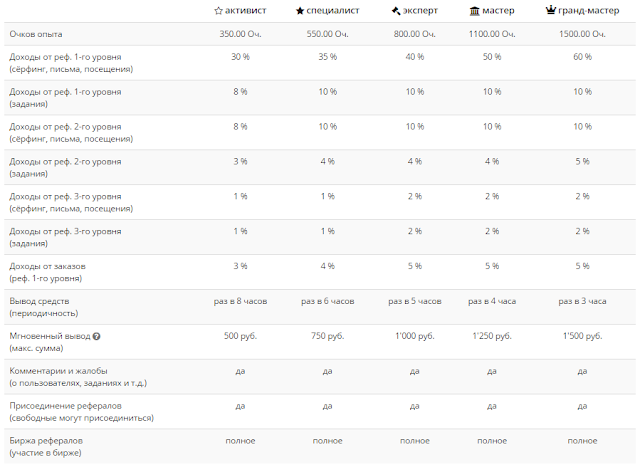Click the outline star icon beside активист
Image resolution: width=640 pixels, height=472 pixels.
219,10
